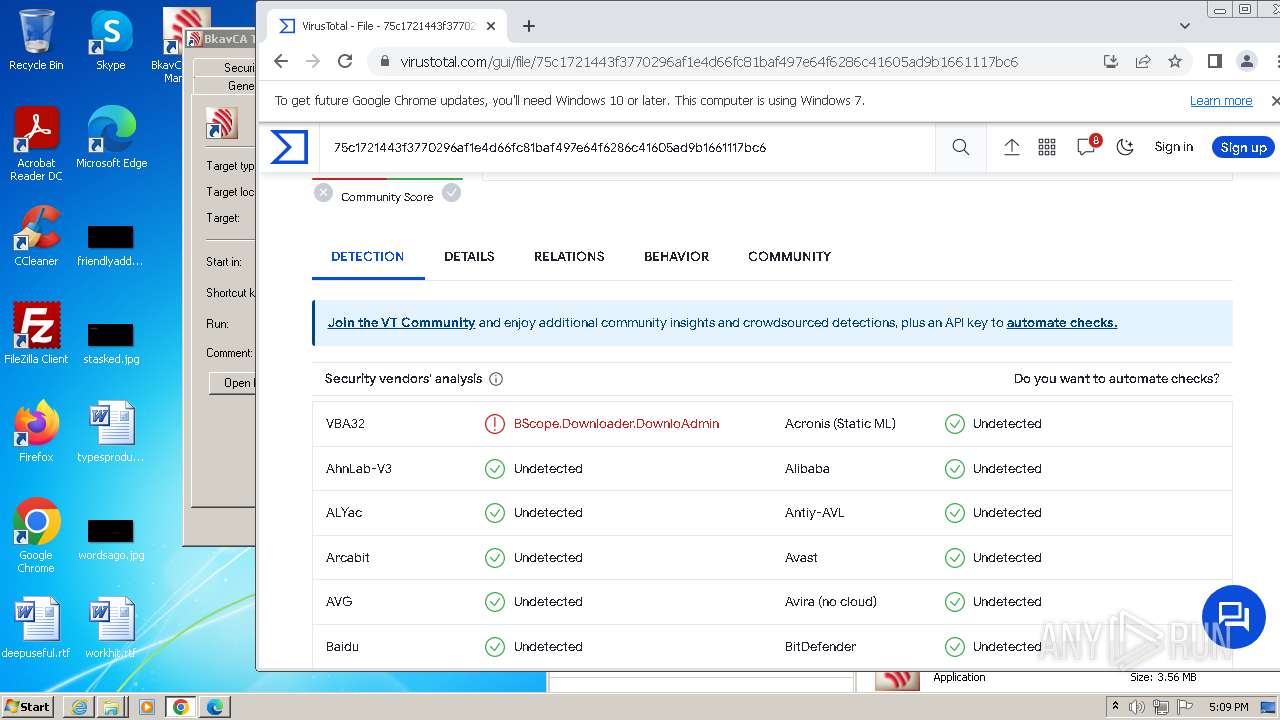The height and width of the screenshot is (720, 1280).
Task: Click the Acronis (Static ML) vendor name
Action: (840, 424)
